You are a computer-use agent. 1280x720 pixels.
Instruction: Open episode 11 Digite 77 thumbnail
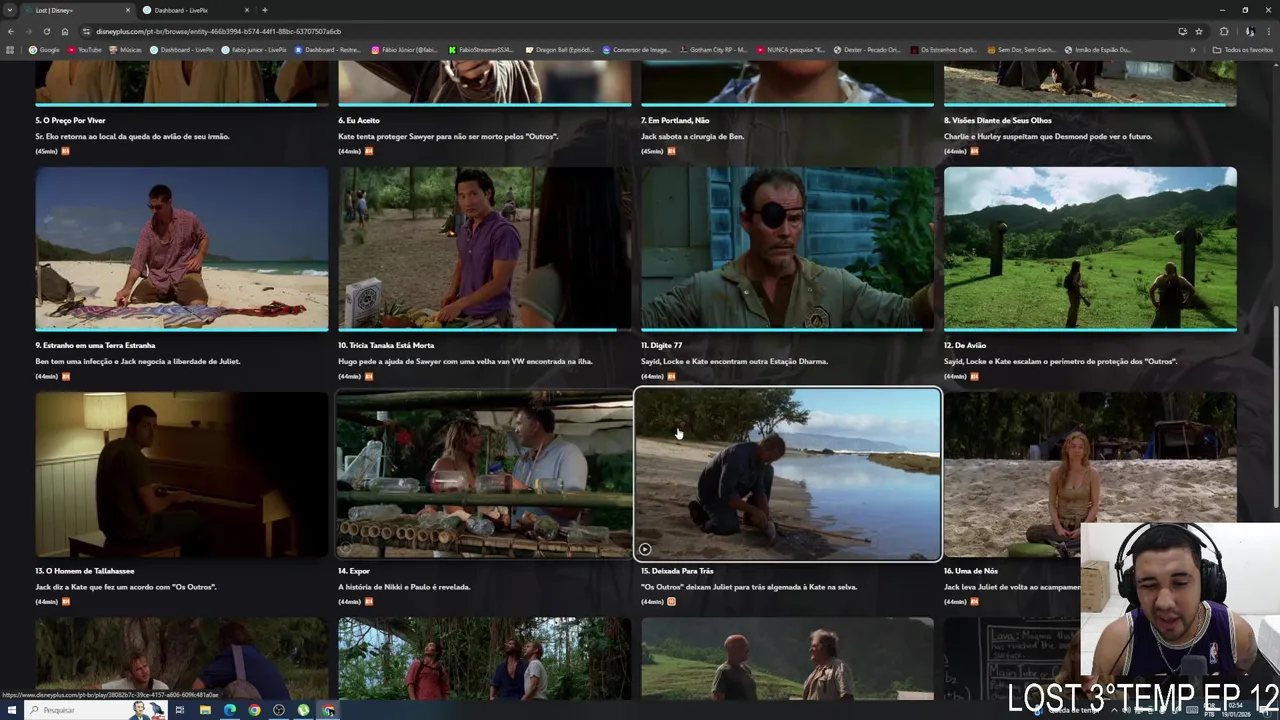787,248
